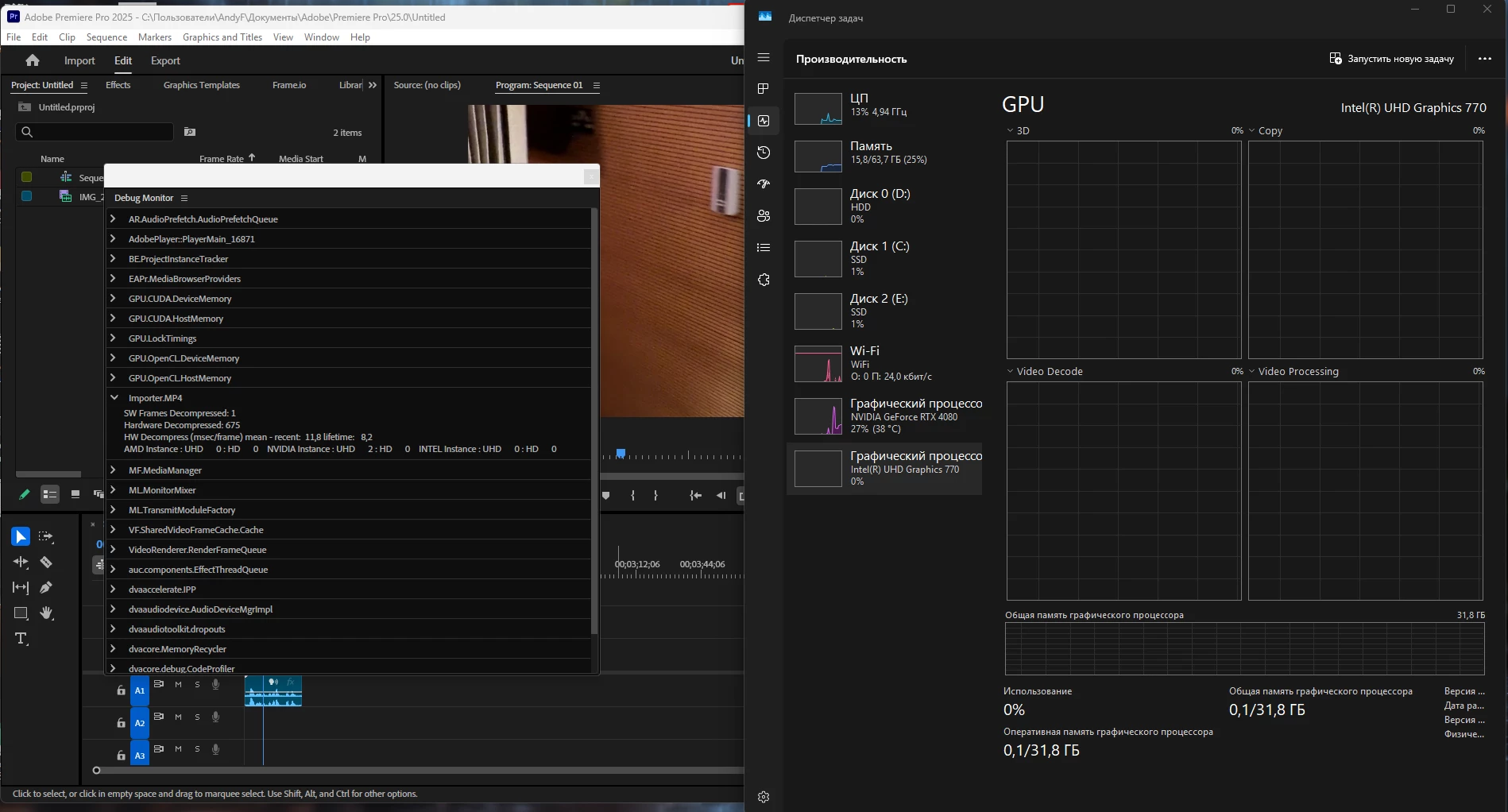Image resolution: width=1508 pixels, height=812 pixels.
Task: Open App history in Task Manager sidebar
Action: [764, 153]
